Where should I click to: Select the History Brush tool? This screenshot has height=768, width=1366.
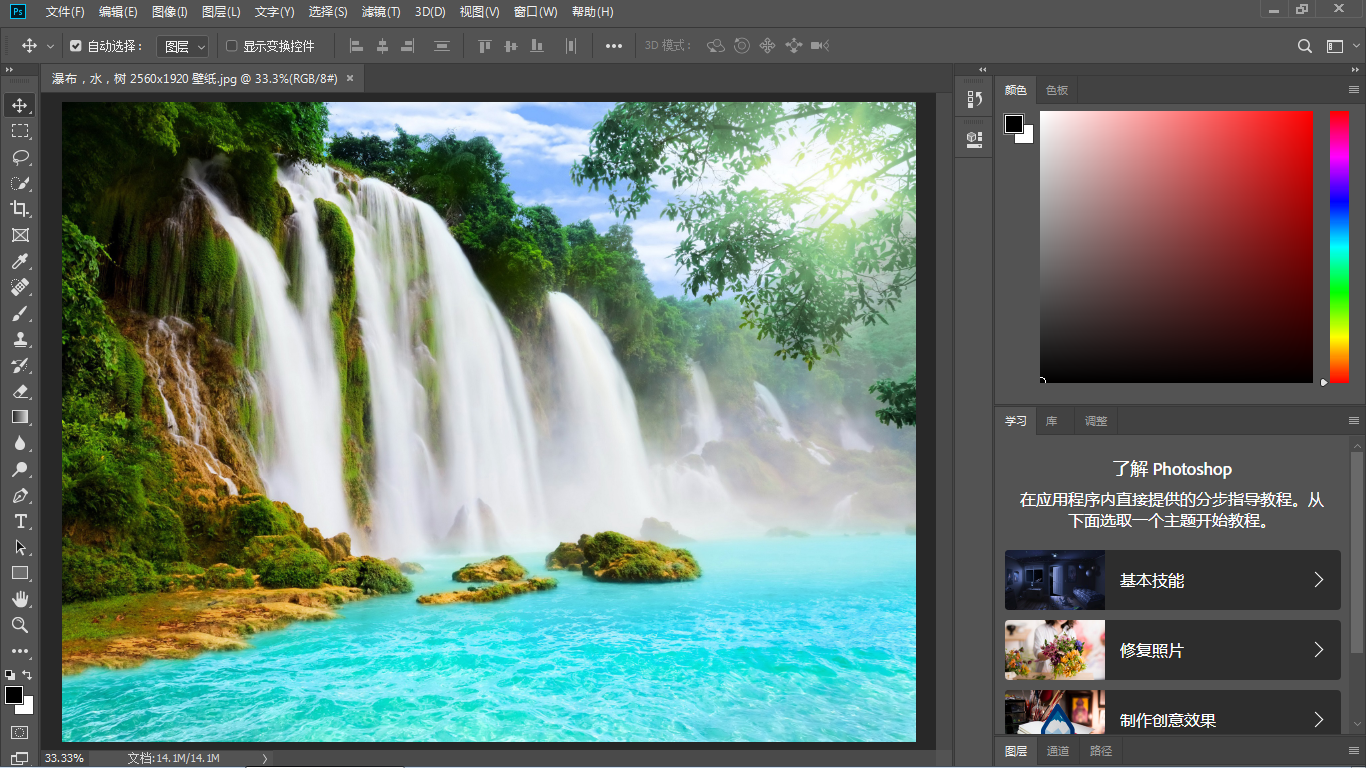(20, 365)
